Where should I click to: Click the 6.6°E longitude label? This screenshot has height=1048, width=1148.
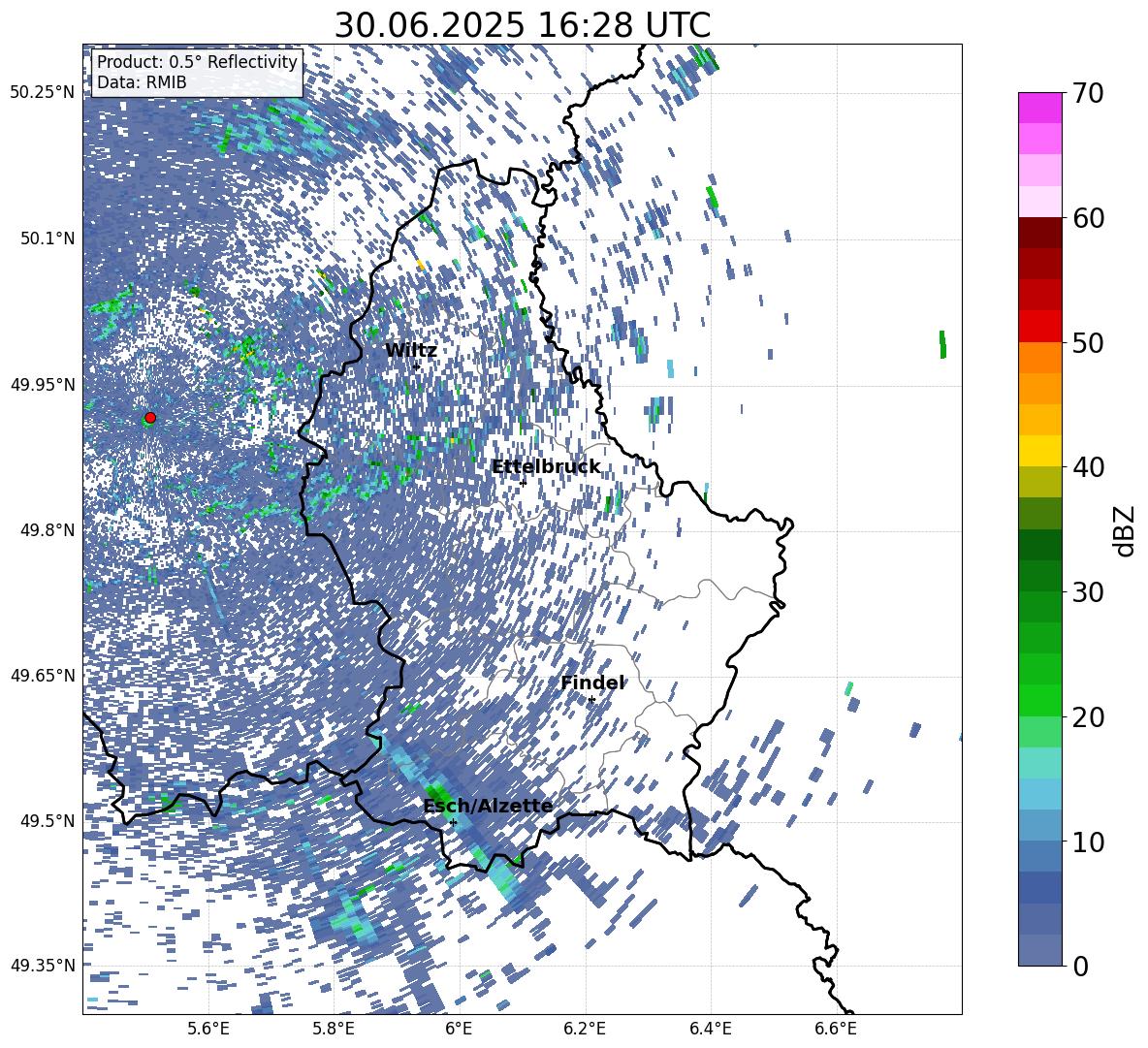click(x=836, y=1029)
